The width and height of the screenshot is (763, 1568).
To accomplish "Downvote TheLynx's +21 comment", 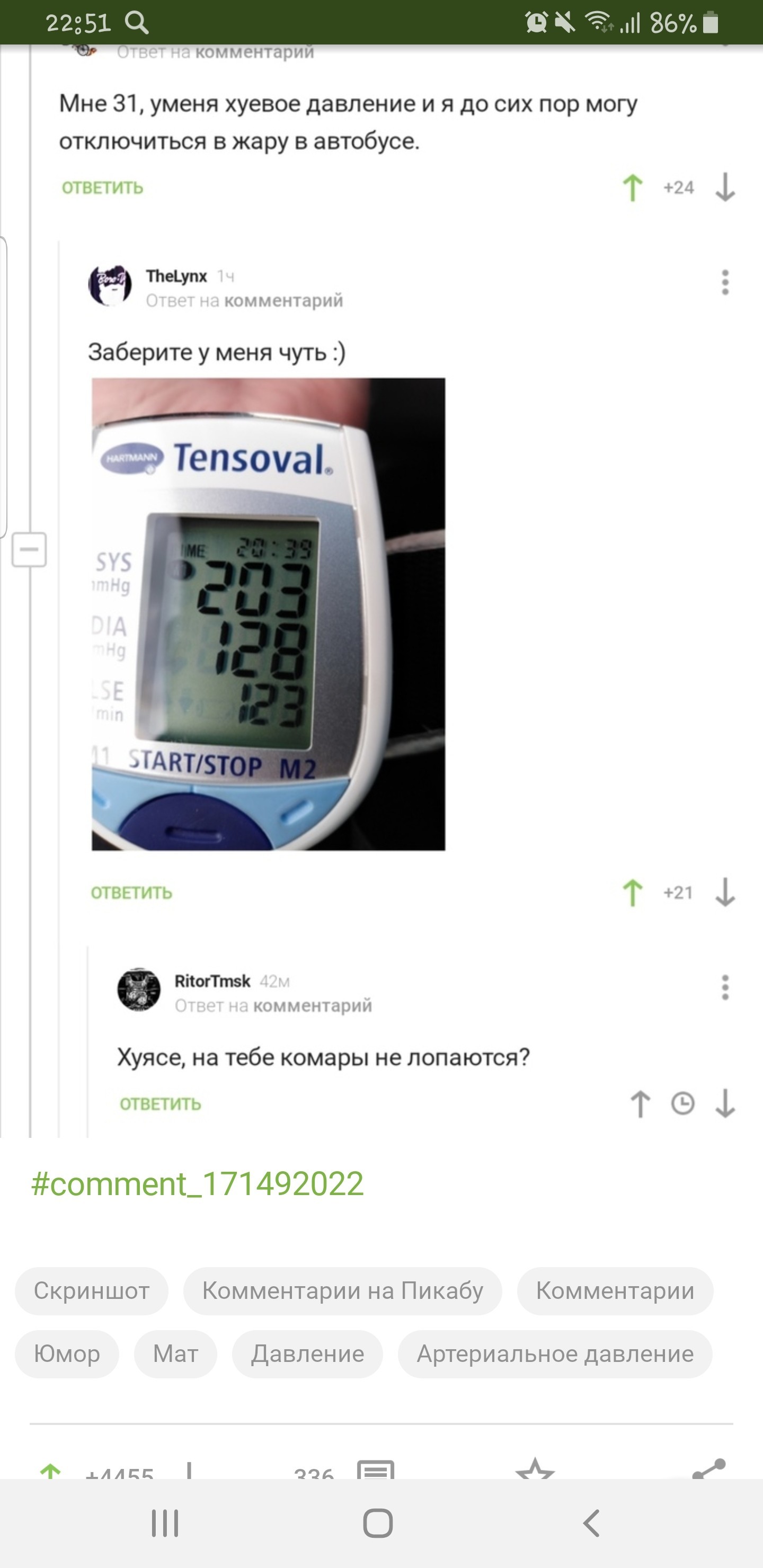I will (x=725, y=893).
